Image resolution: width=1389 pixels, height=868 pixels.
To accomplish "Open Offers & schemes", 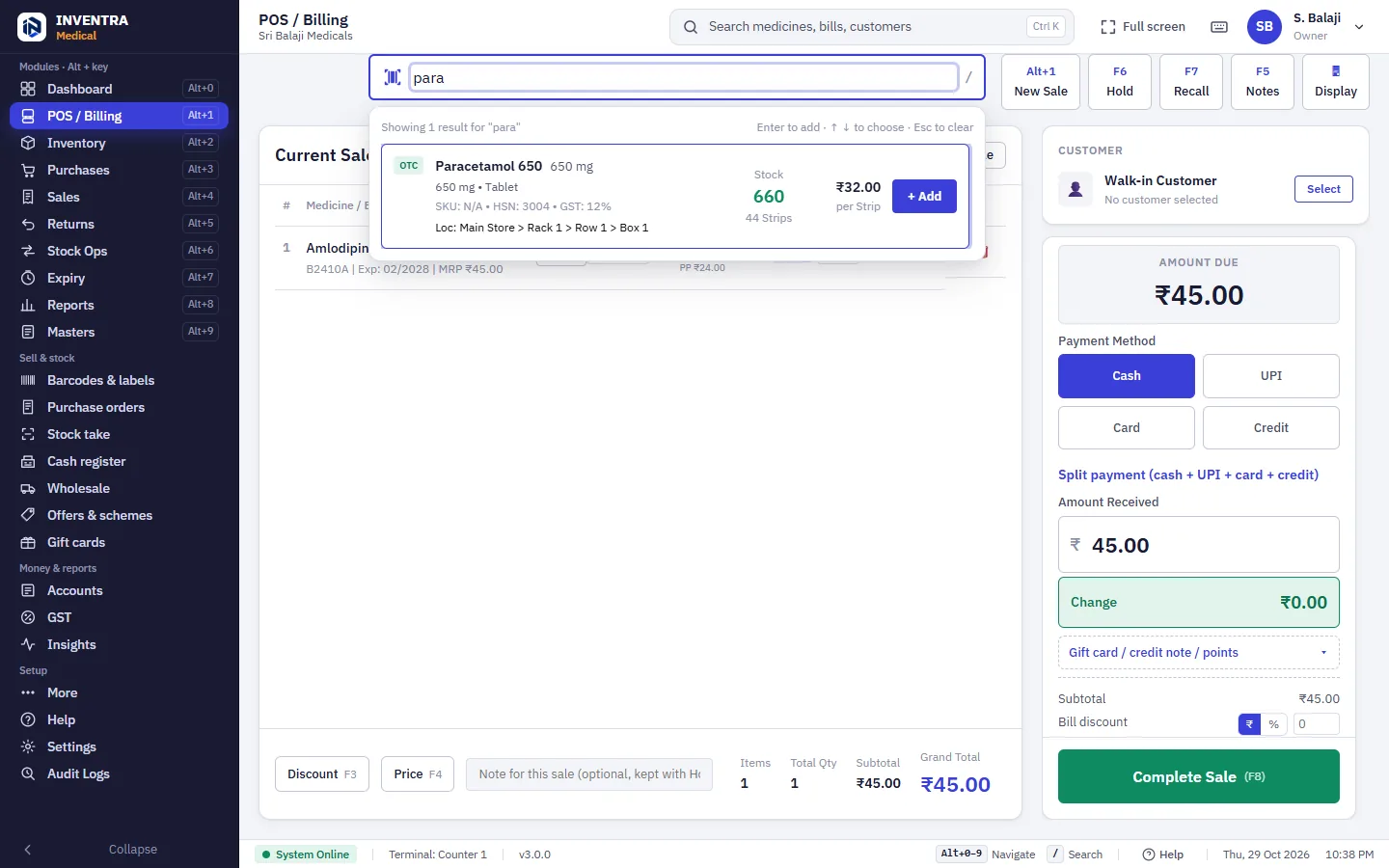I will pyautogui.click(x=119, y=515).
